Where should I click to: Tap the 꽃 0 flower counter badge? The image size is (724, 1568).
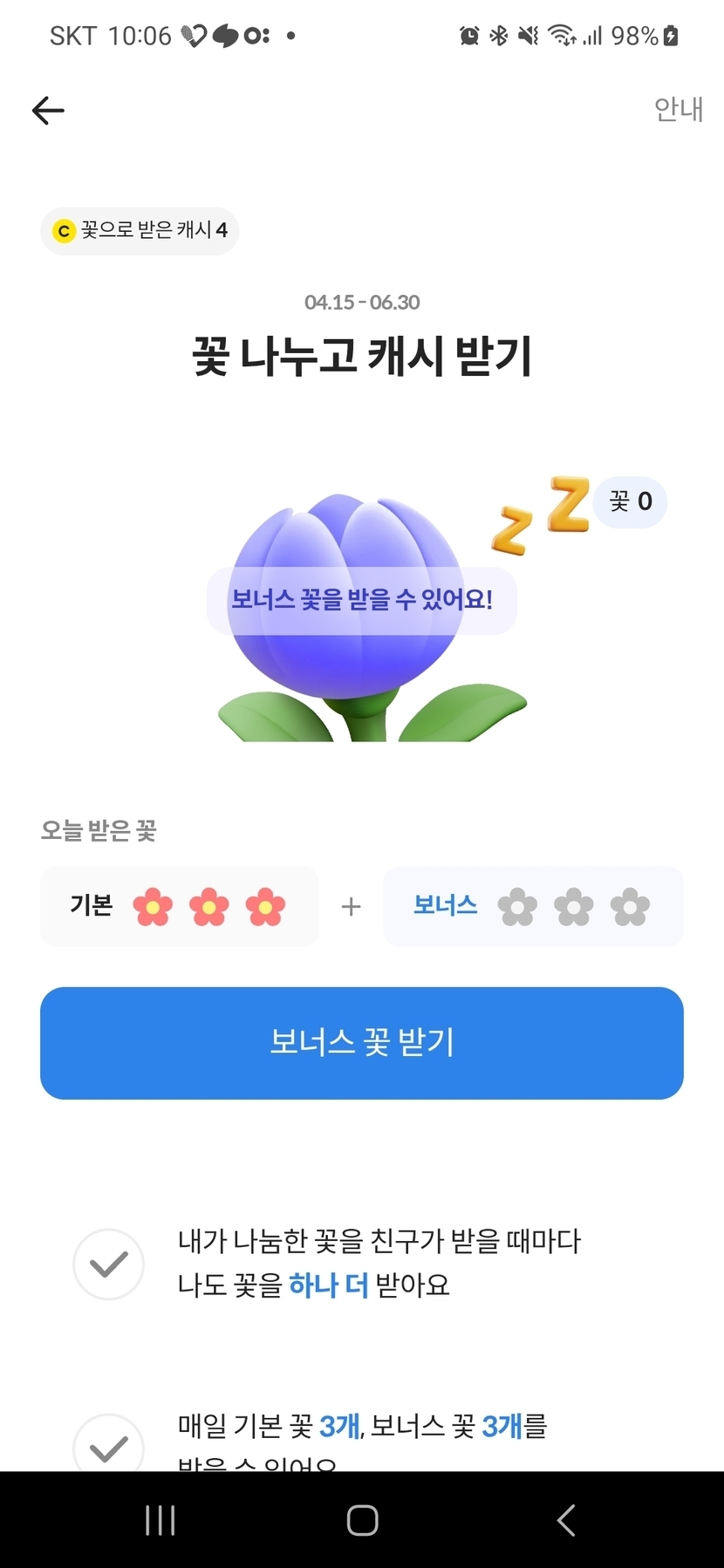[630, 502]
